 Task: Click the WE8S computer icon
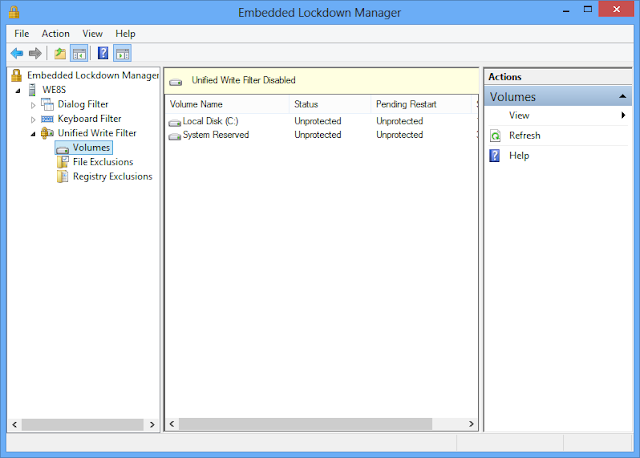[32, 89]
